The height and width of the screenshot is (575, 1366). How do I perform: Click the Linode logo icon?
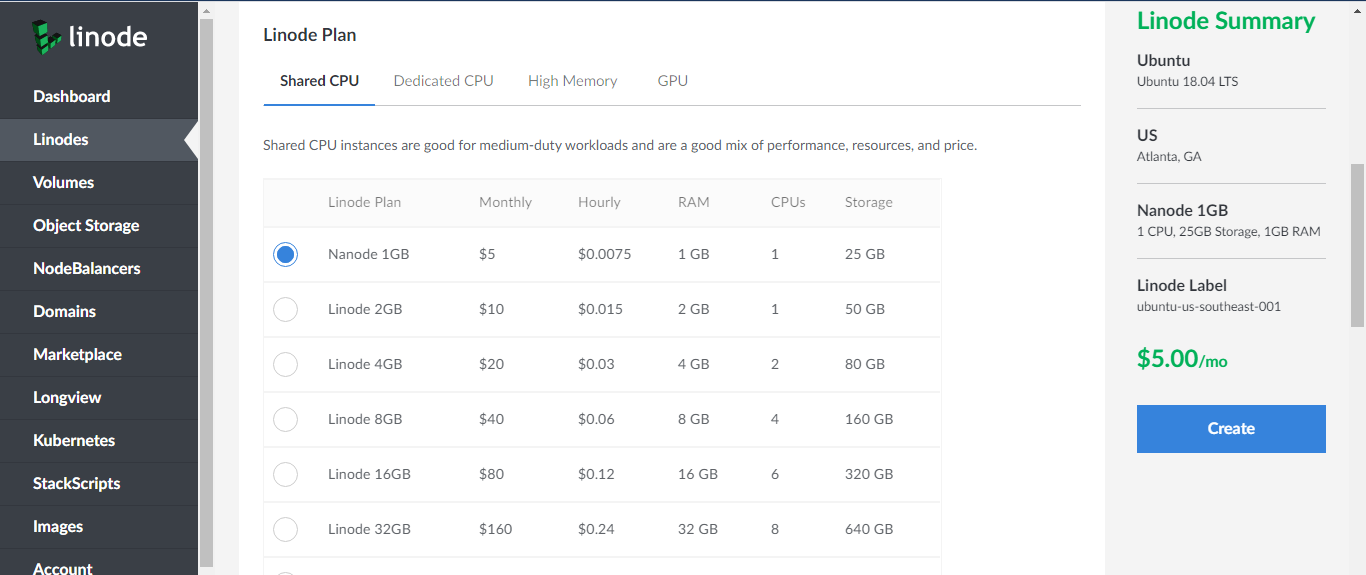point(47,37)
